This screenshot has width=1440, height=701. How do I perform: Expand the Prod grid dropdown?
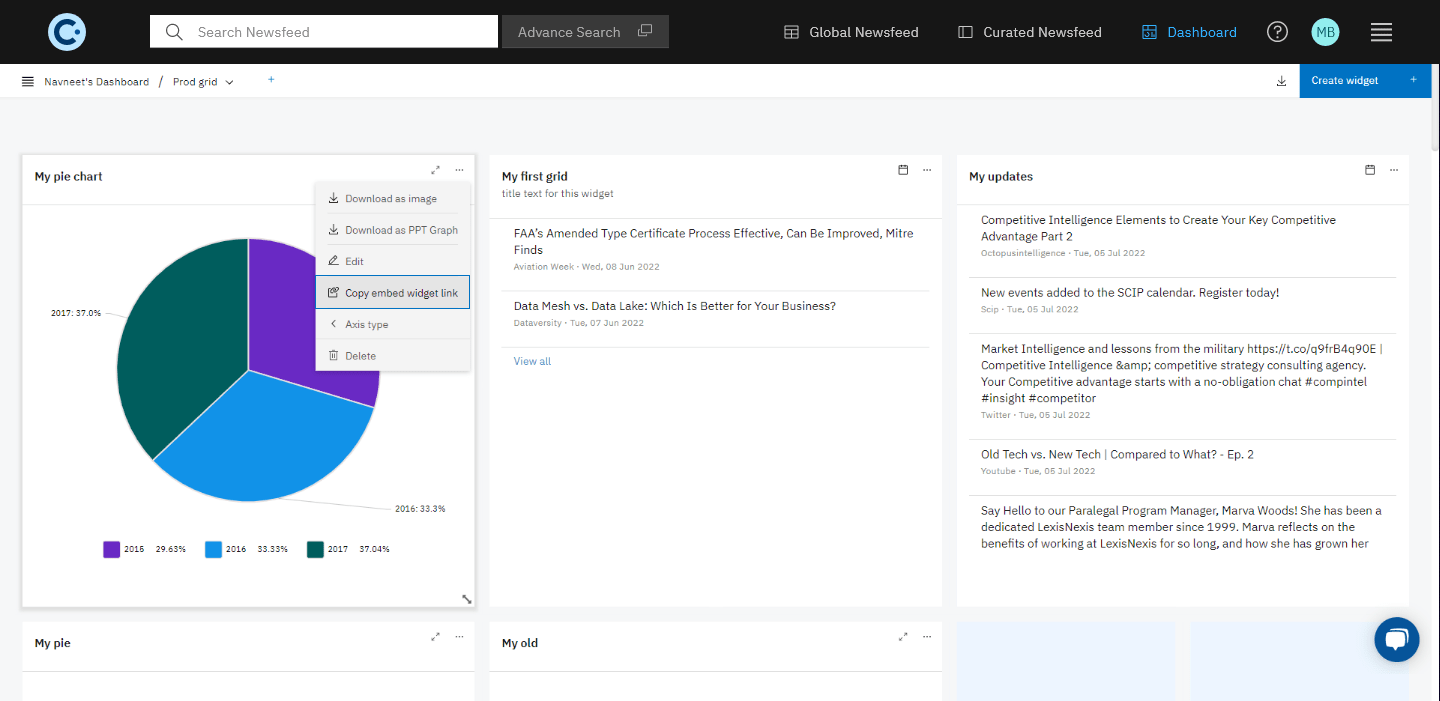(203, 82)
